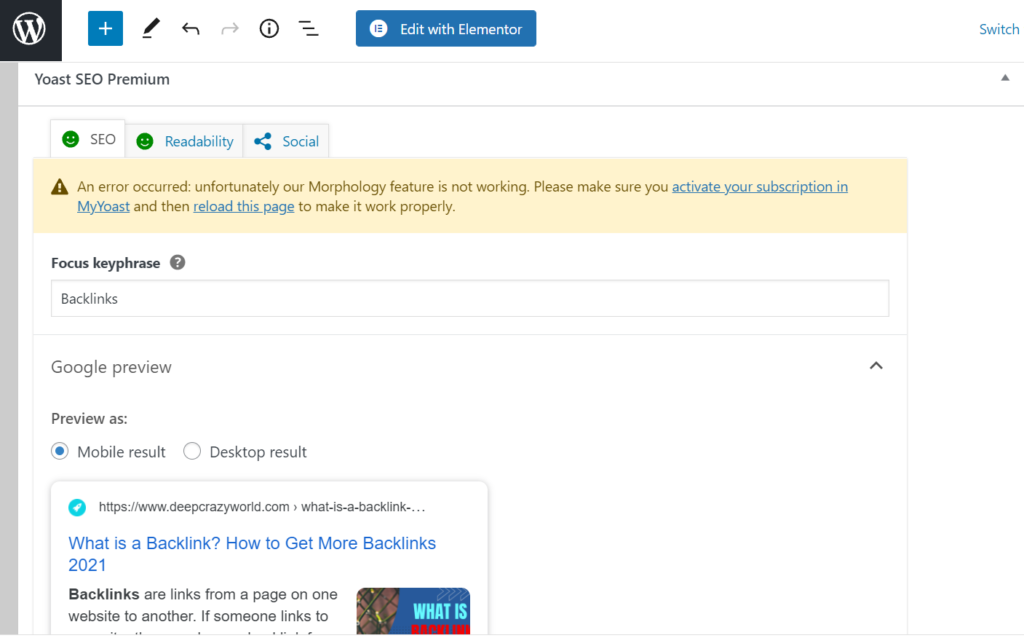Switch to the Readability tab
1024x638 pixels.
(185, 141)
